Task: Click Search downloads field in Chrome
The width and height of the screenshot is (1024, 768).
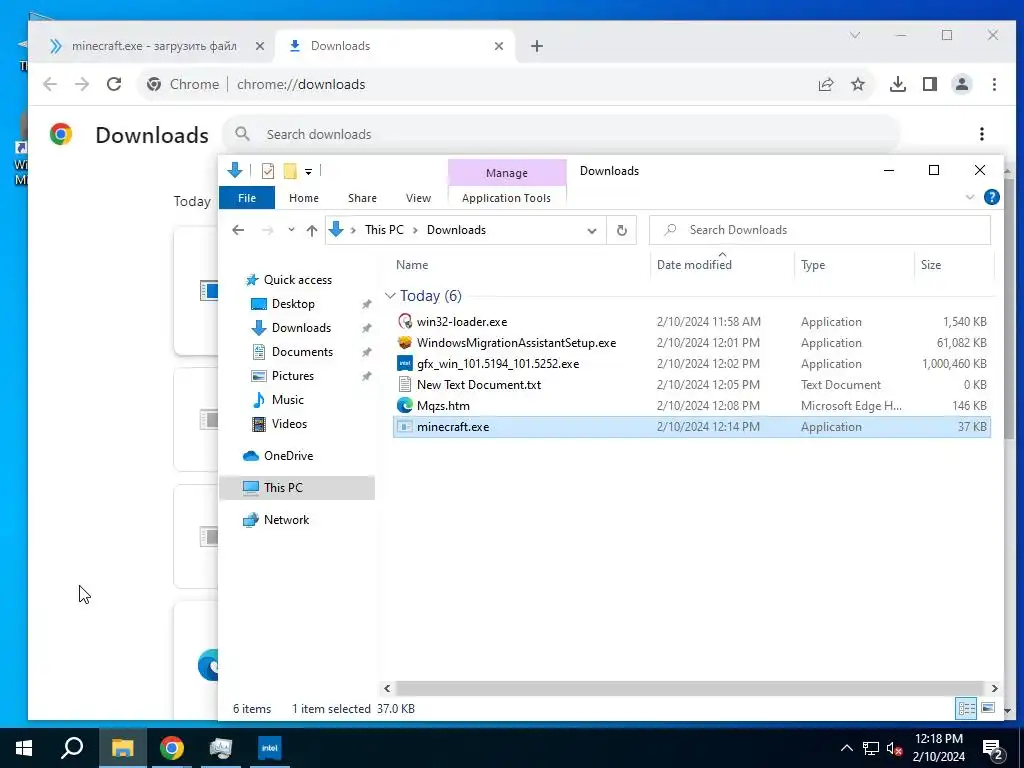Action: 562,135
